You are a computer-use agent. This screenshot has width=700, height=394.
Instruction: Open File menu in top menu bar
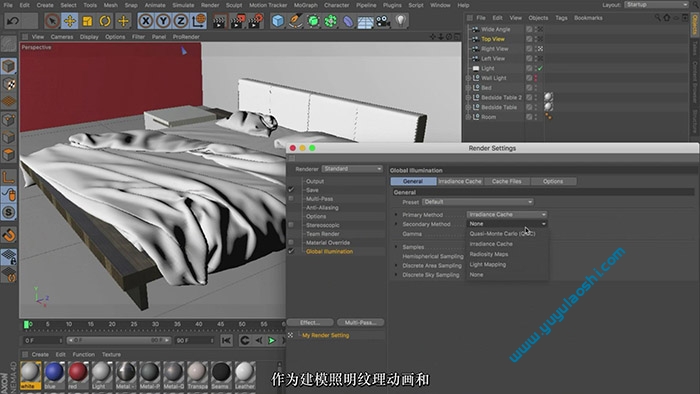(x=8, y=5)
